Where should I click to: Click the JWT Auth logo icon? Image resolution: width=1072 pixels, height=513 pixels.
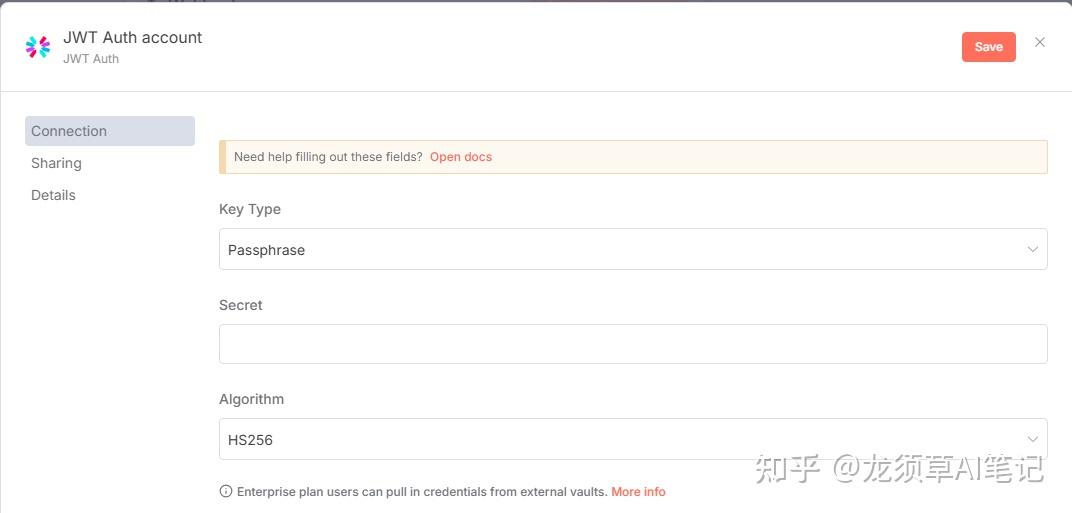(x=38, y=46)
